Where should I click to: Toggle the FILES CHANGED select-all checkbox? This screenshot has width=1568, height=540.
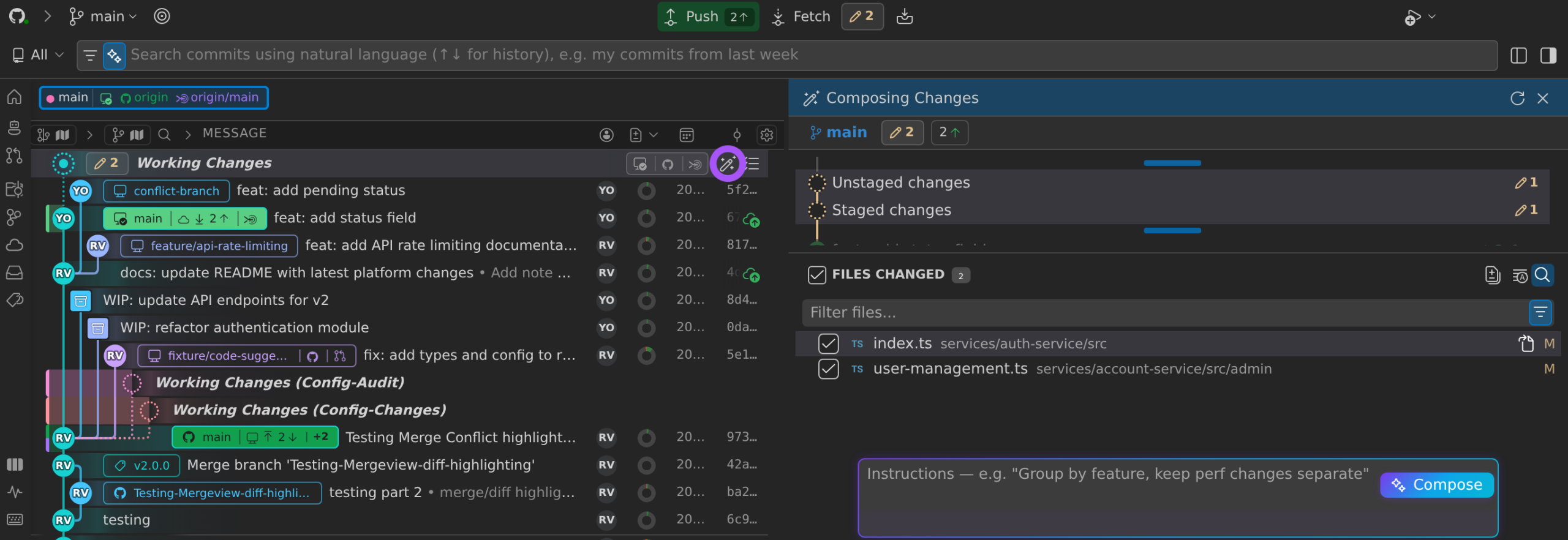tap(816, 275)
